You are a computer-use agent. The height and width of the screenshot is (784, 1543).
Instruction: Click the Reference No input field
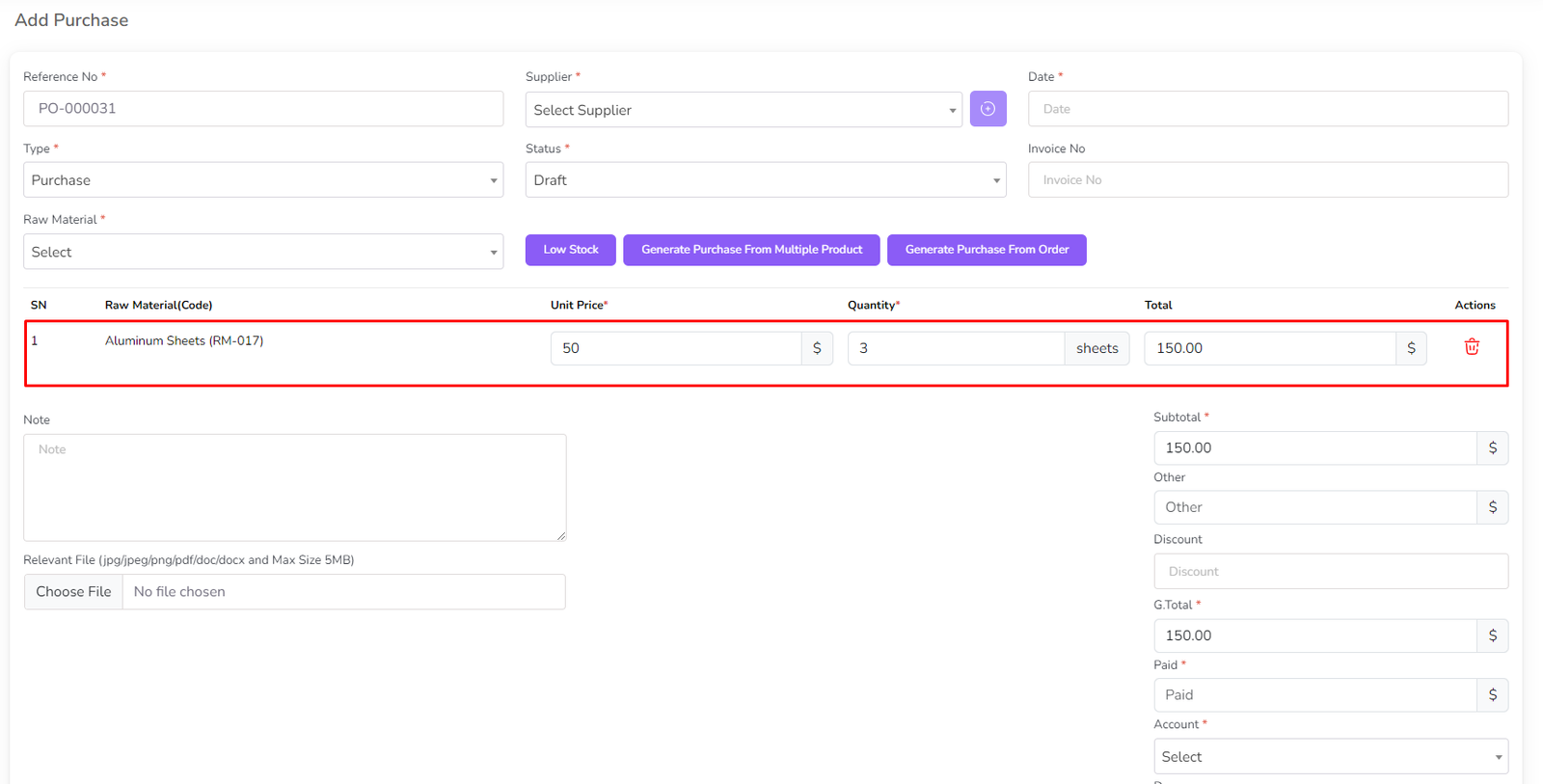262,109
